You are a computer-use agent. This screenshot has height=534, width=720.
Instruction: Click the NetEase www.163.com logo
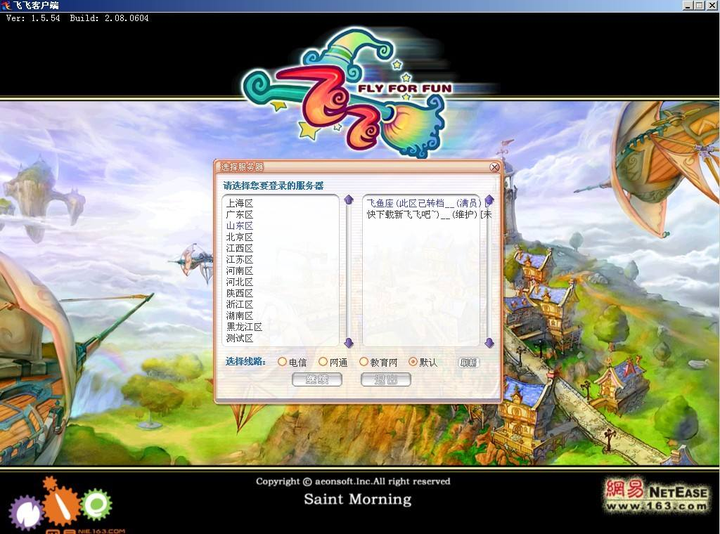click(x=657, y=495)
